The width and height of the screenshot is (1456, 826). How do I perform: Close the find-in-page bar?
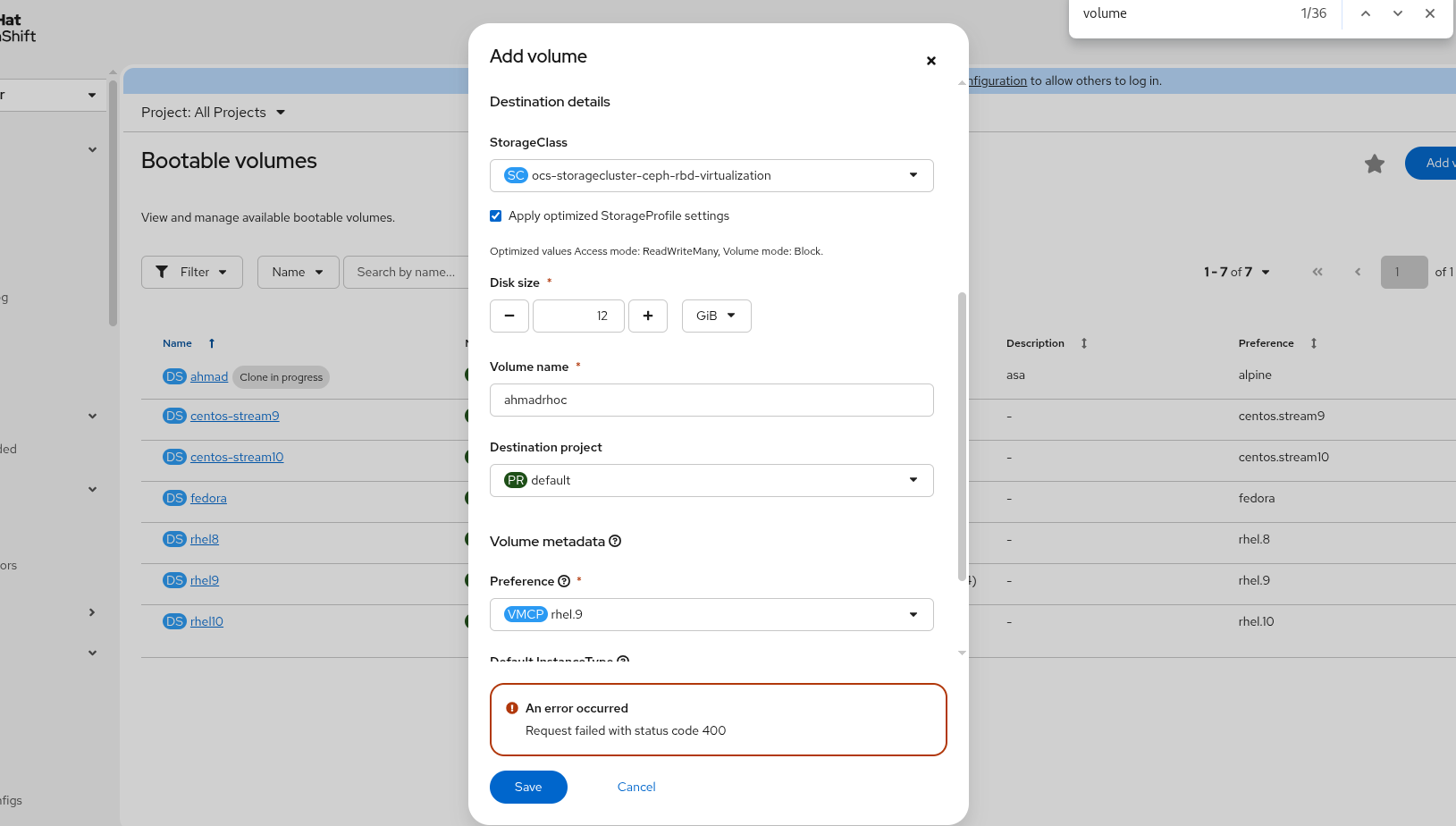pyautogui.click(x=1430, y=13)
